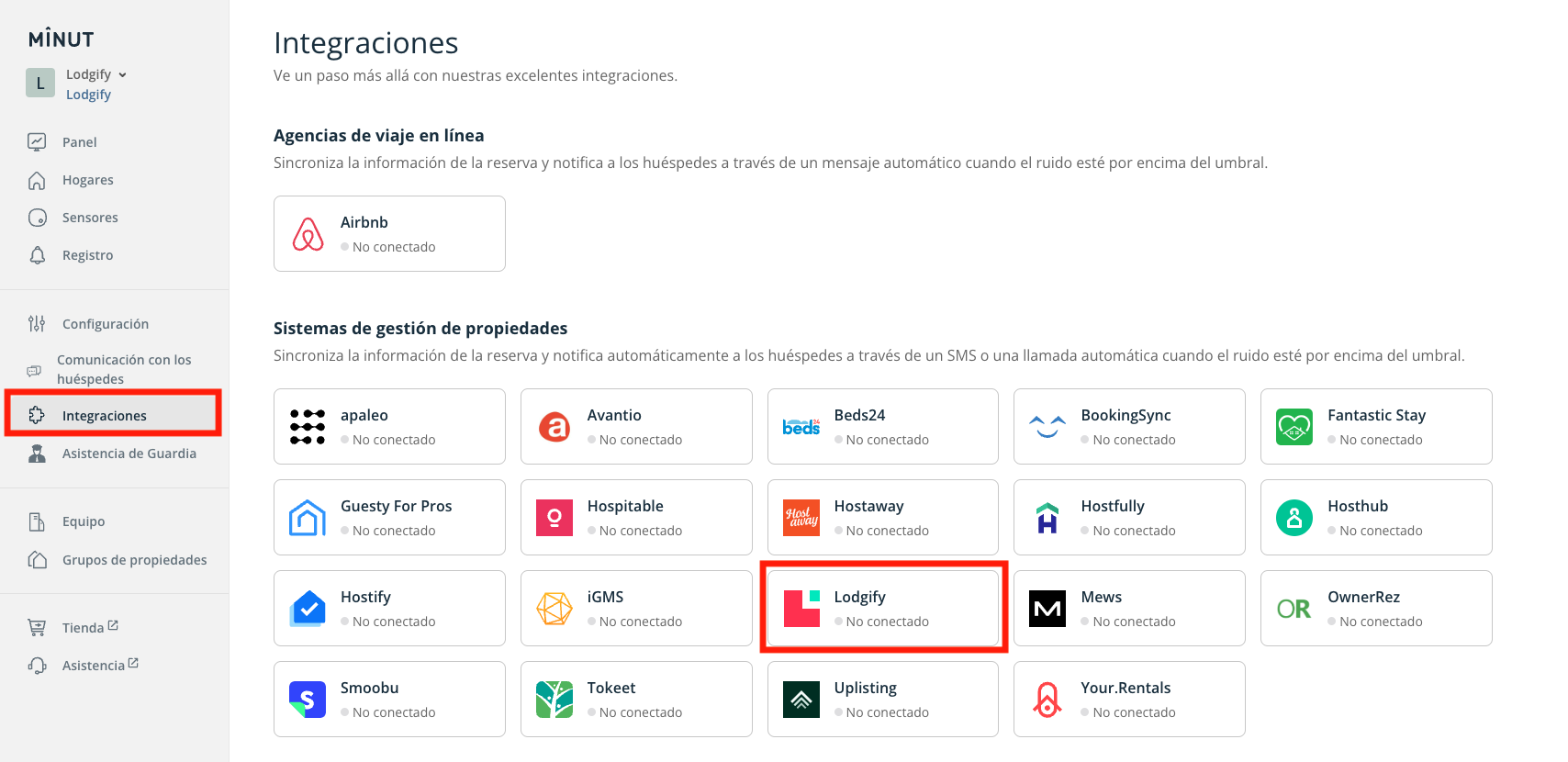Open Grupos de propiedades in sidebar
Image resolution: width=1568 pixels, height=762 pixels.
pyautogui.click(x=134, y=560)
